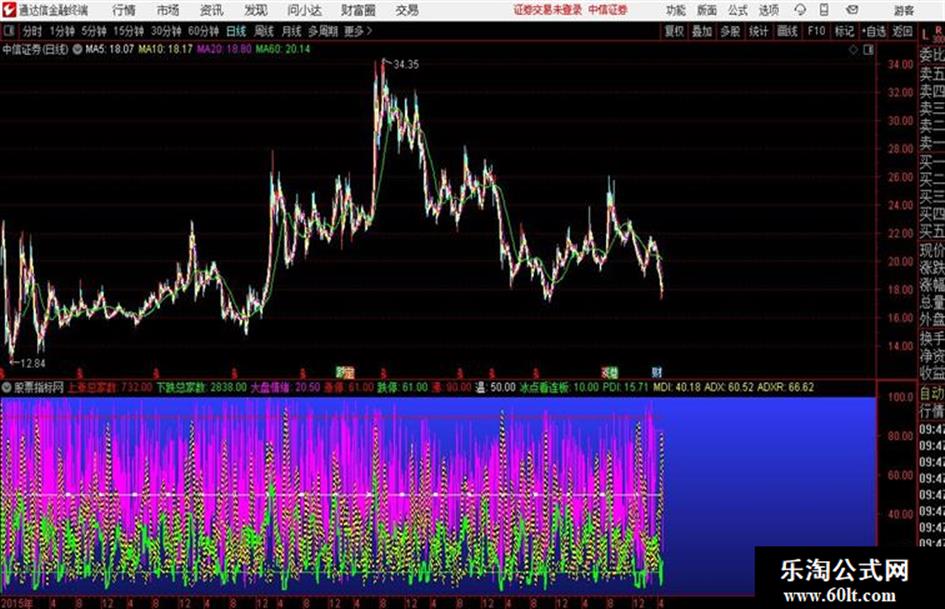
Task: Switch to 5分钟 period
Action: coord(94,31)
